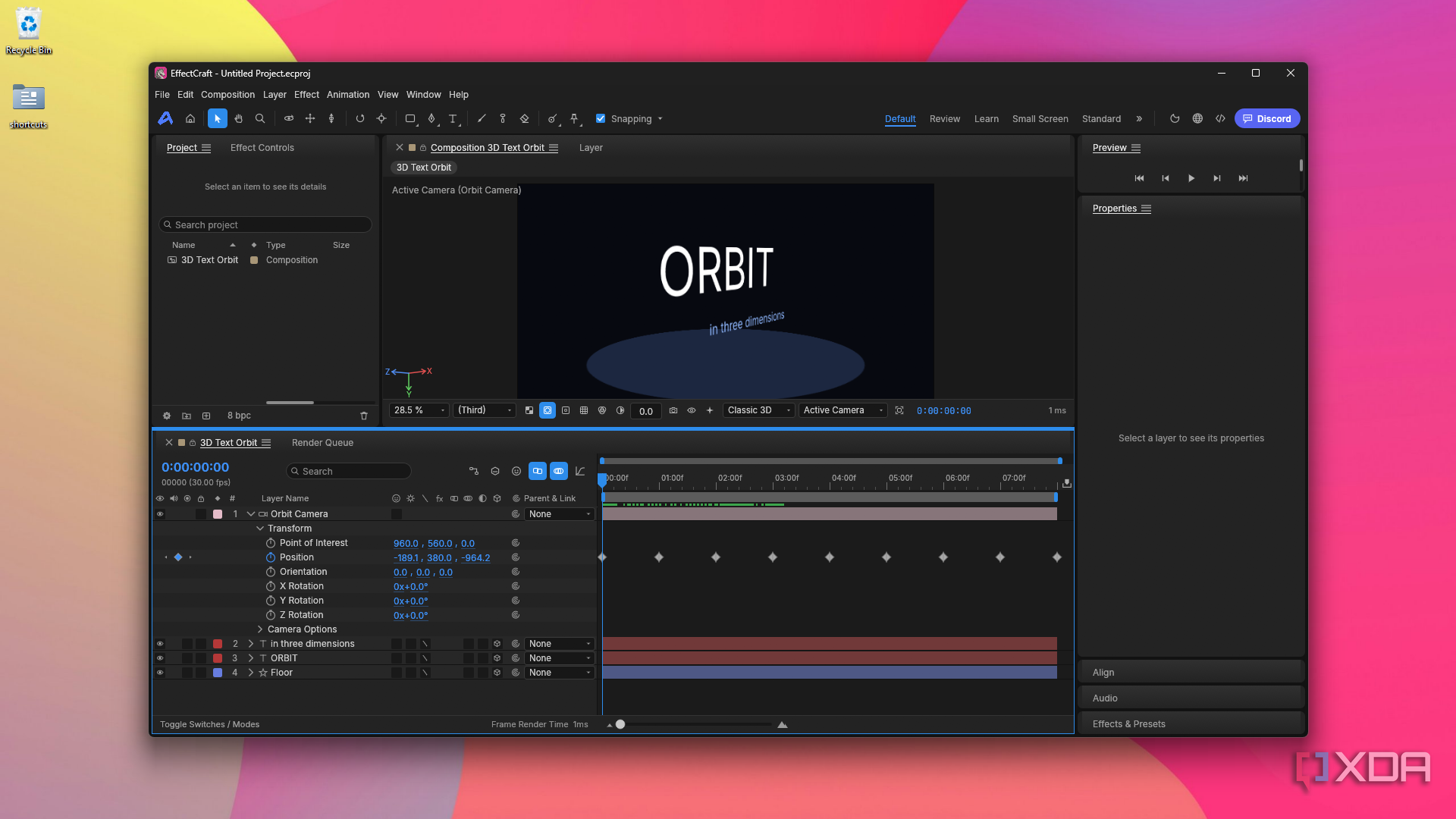Click the Orbit Camera parent pick whip

pyautogui.click(x=516, y=514)
